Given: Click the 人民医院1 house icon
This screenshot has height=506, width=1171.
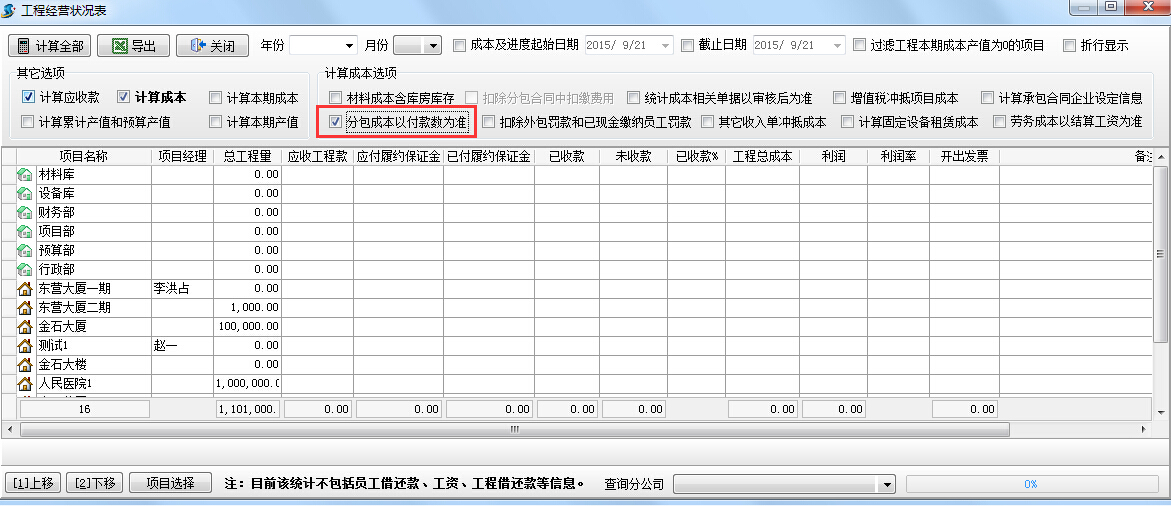Looking at the screenshot, I should pos(25,384).
